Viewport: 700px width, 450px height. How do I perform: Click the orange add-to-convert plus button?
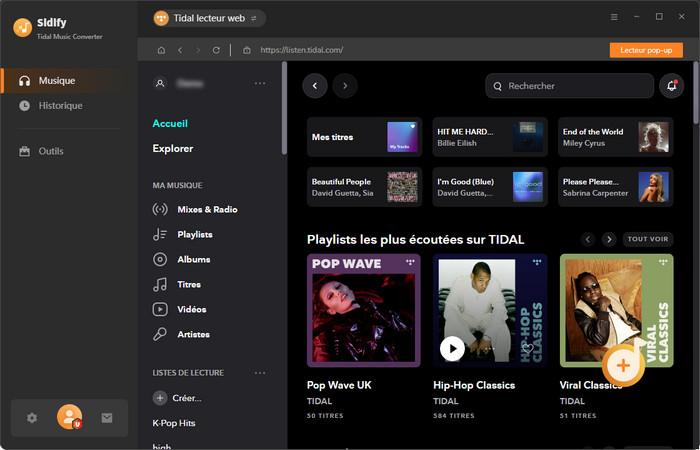[x=623, y=365]
